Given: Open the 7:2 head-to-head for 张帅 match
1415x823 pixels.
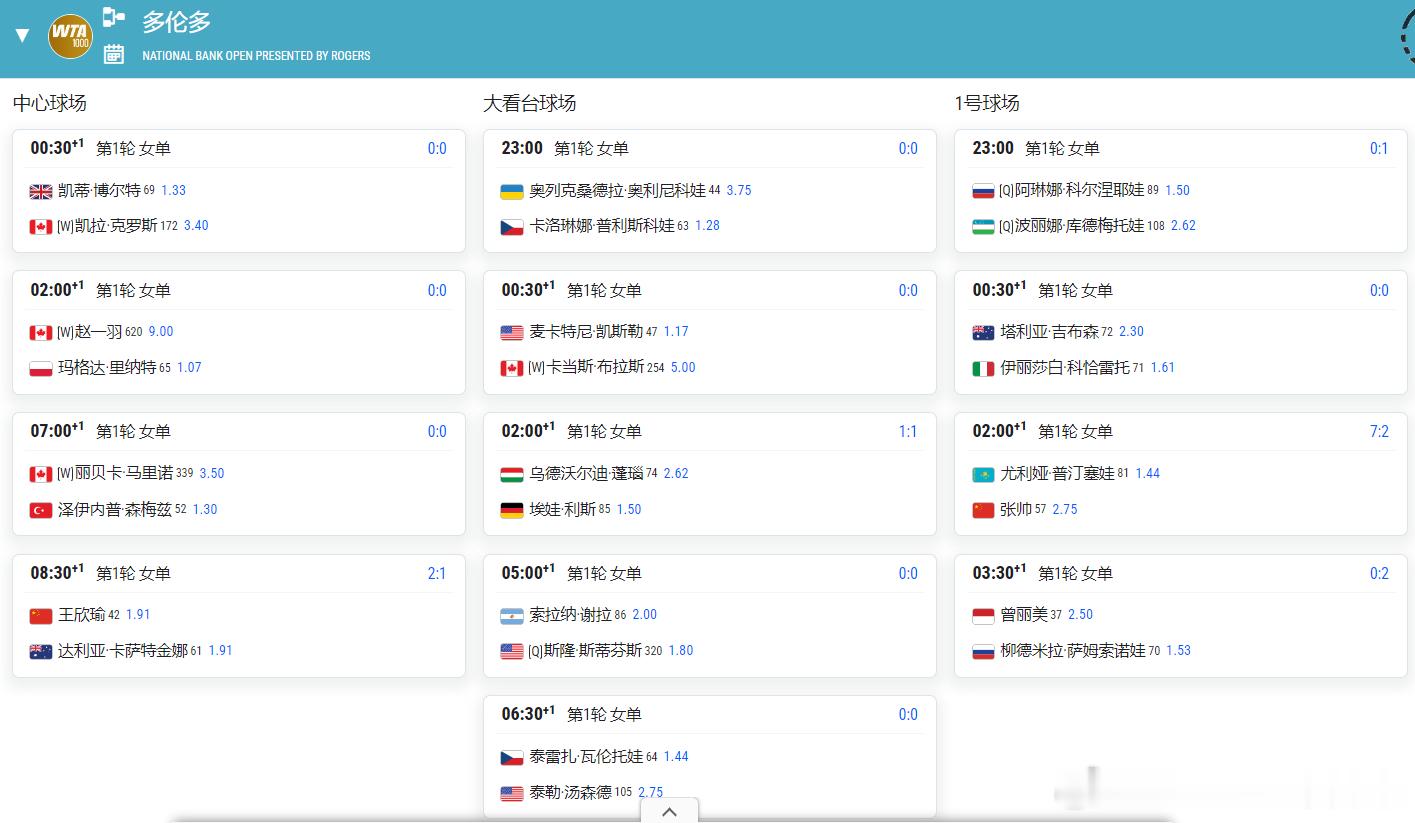Looking at the screenshot, I should click(x=1379, y=431).
